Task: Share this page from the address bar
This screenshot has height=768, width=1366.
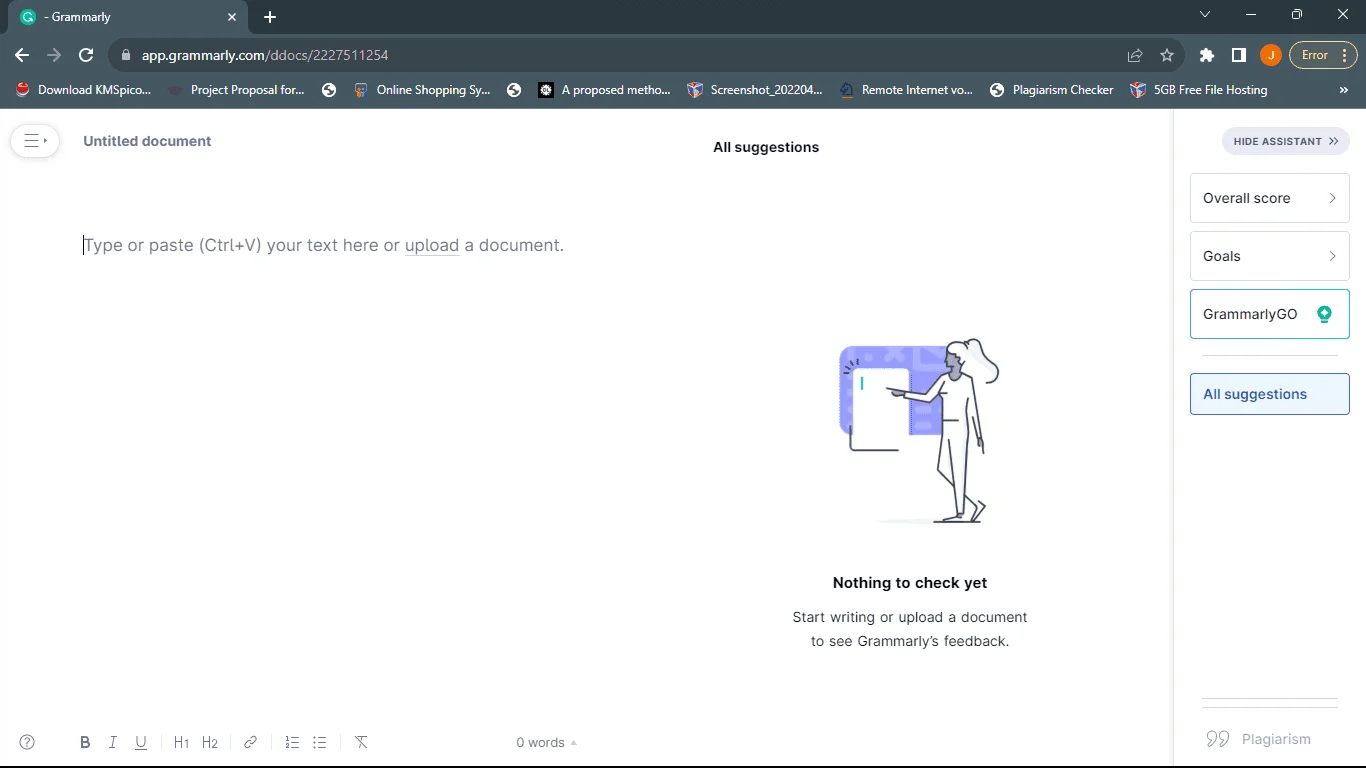Action: (1135, 55)
